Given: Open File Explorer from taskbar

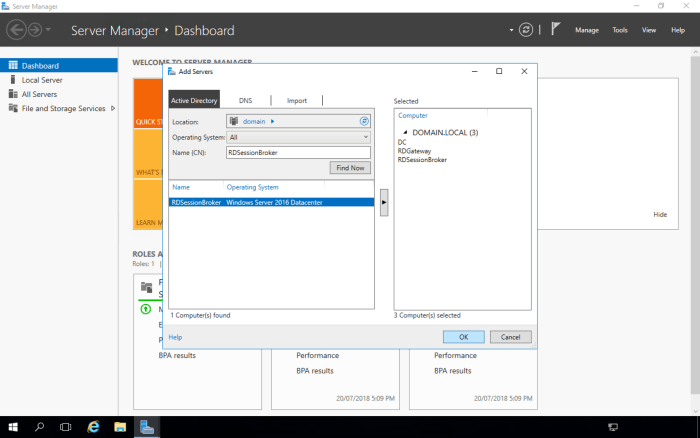Looking at the screenshot, I should point(120,427).
